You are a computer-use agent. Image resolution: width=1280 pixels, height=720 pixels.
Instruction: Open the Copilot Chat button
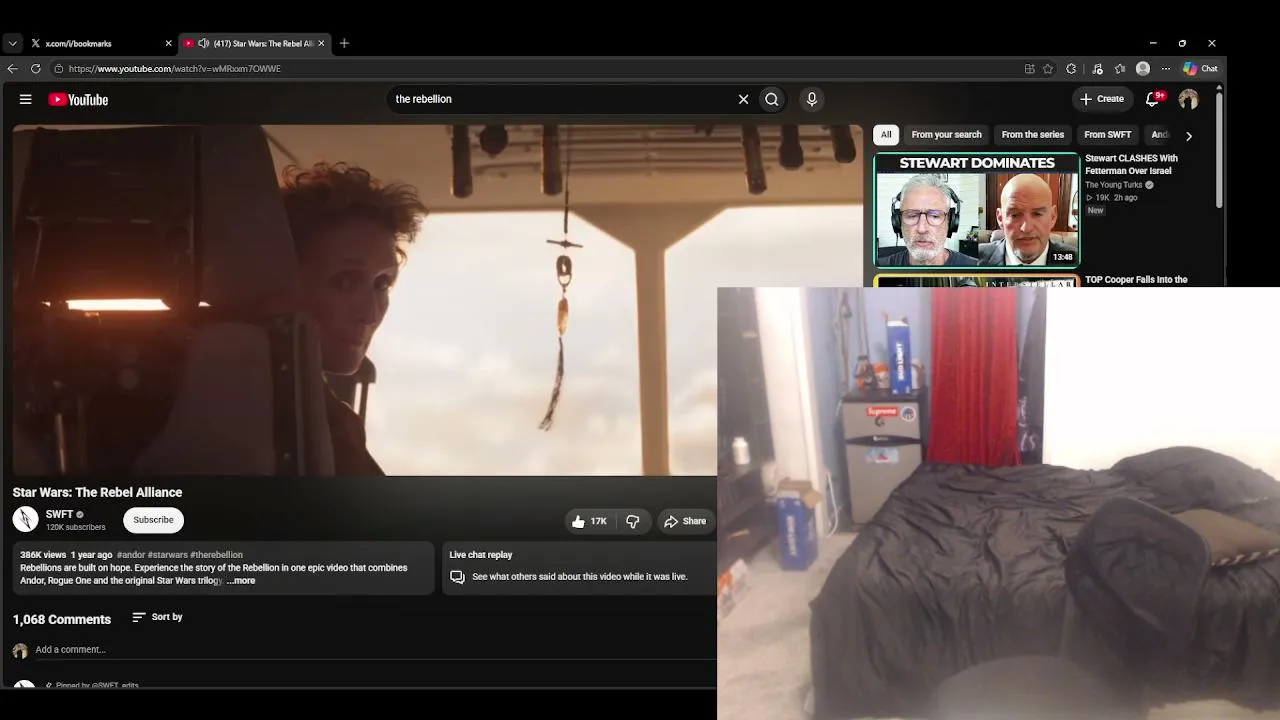[1200, 69]
